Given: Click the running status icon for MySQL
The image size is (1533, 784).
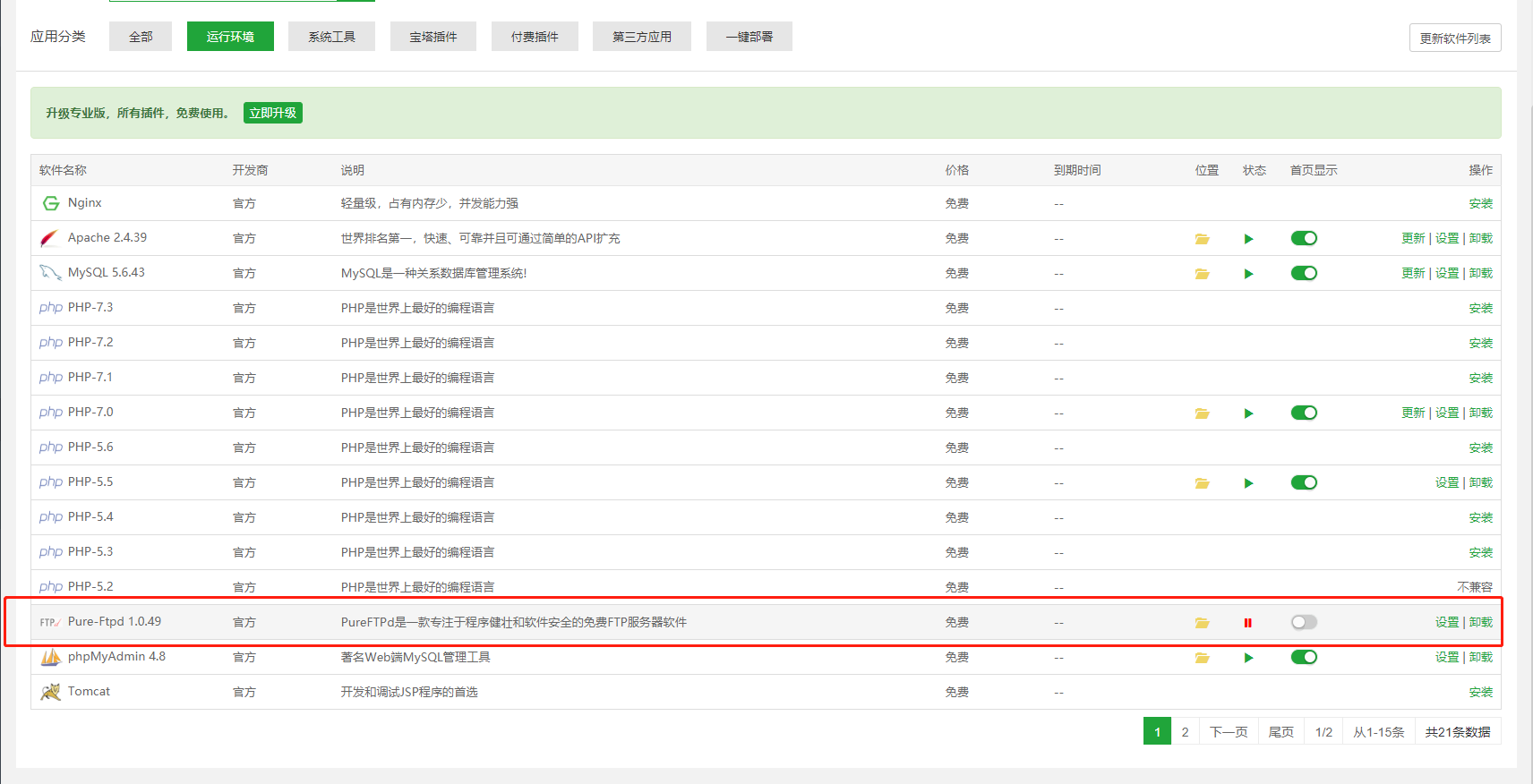Looking at the screenshot, I should 1248,274.
